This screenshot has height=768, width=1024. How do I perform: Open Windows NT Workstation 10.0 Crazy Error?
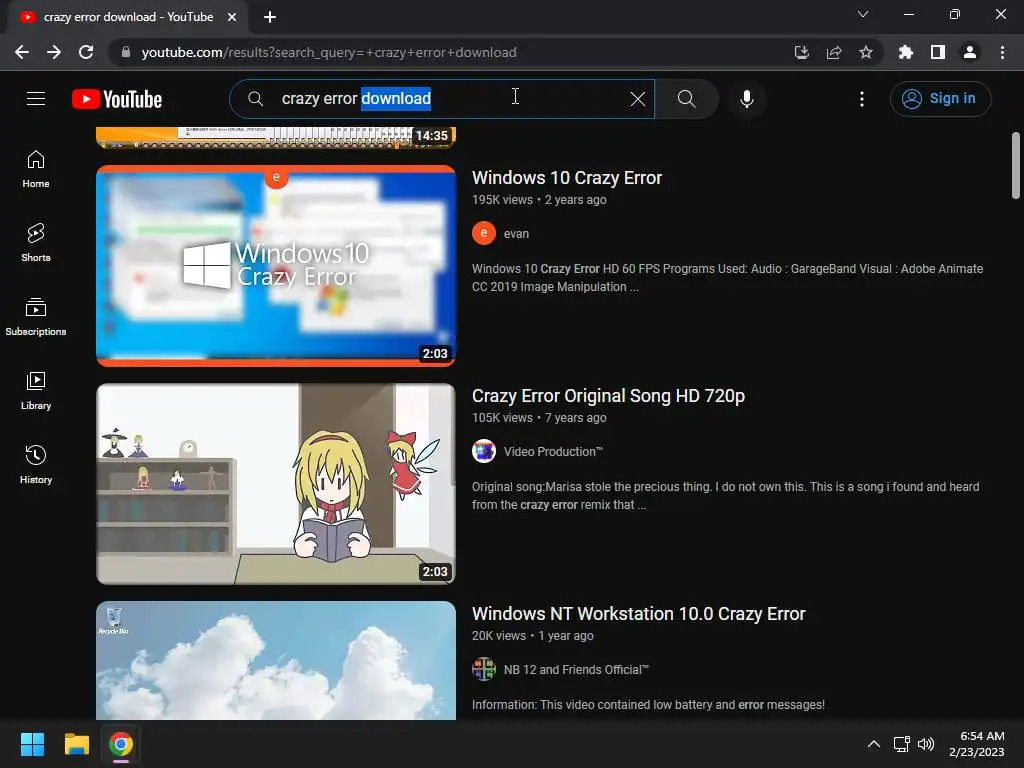tap(638, 614)
